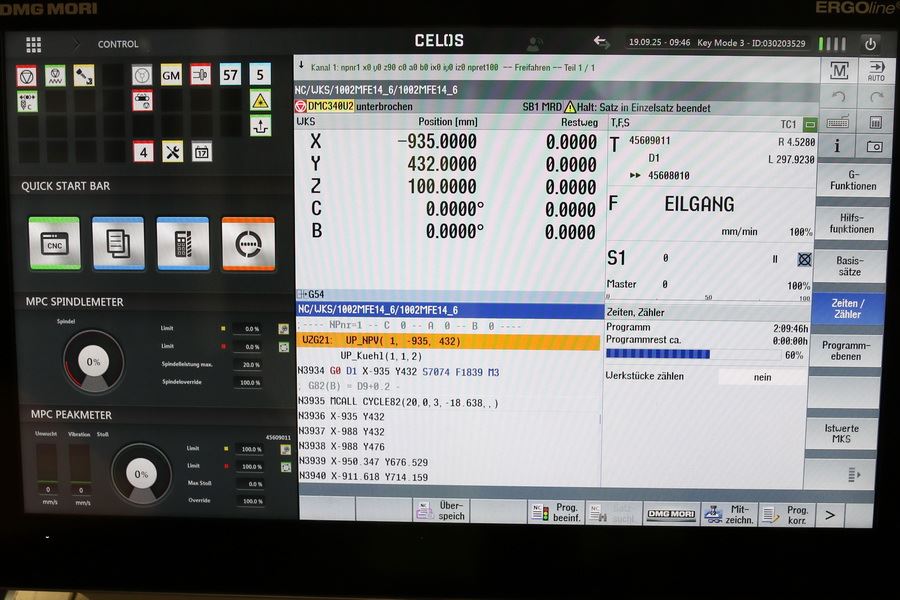
Task: Click the Peakmeter 0% gauge dial
Action: (141, 474)
